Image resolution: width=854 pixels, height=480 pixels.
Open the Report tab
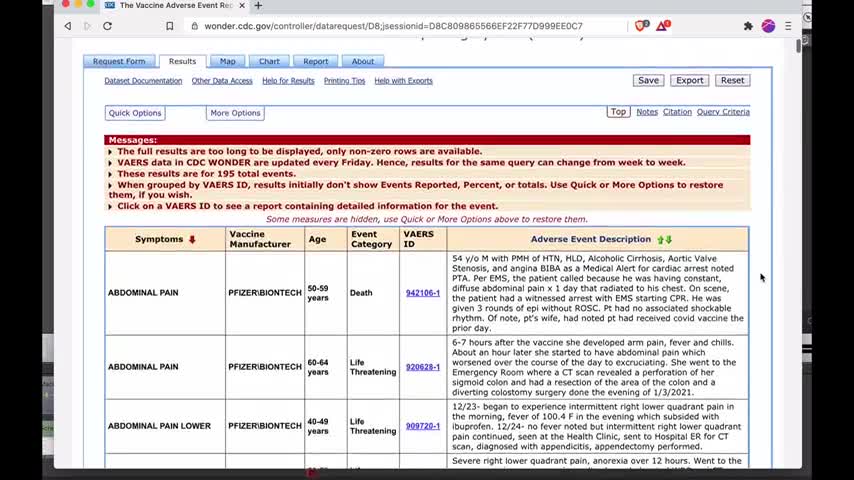315,61
